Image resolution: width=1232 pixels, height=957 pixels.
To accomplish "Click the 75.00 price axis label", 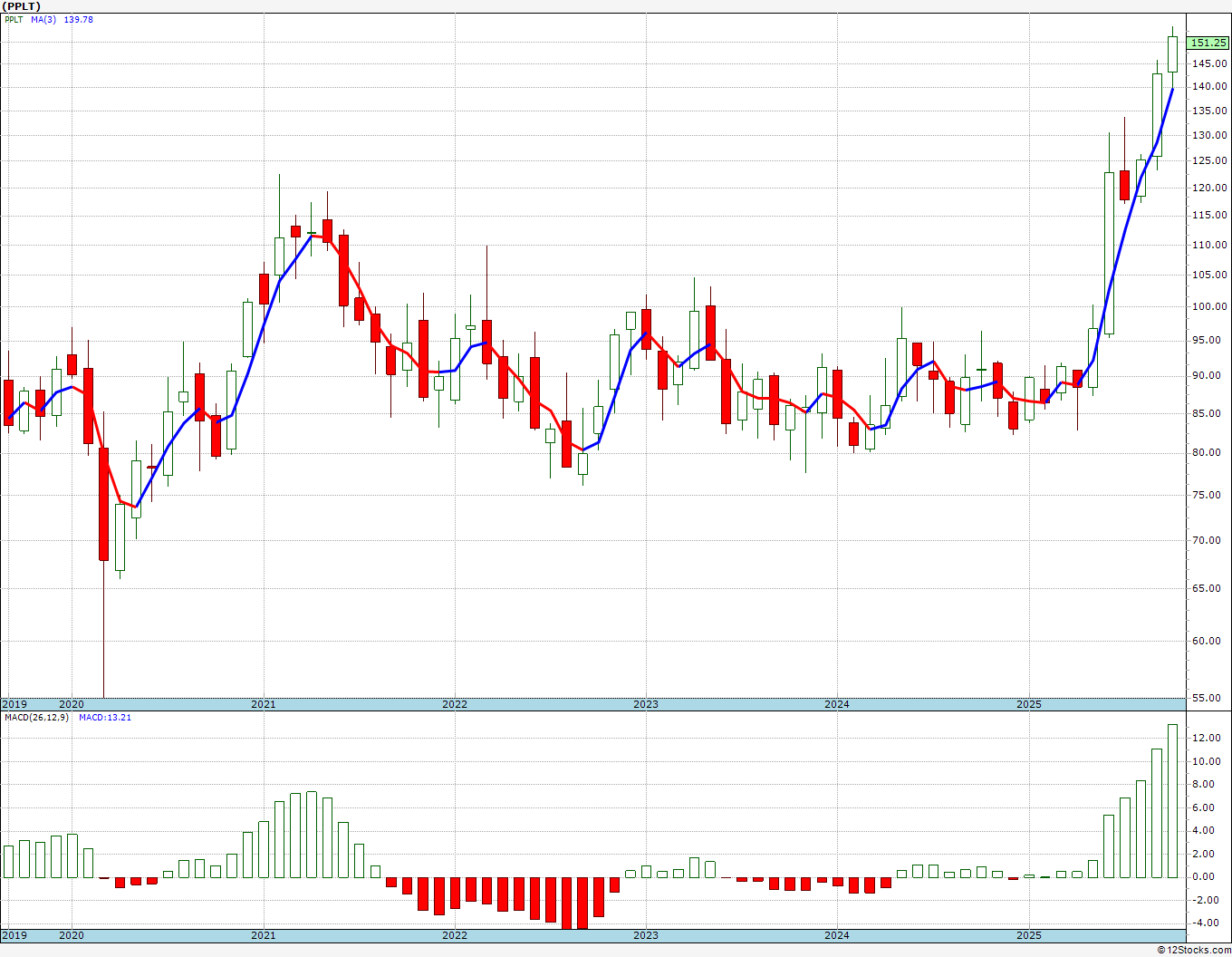I will (x=1208, y=495).
